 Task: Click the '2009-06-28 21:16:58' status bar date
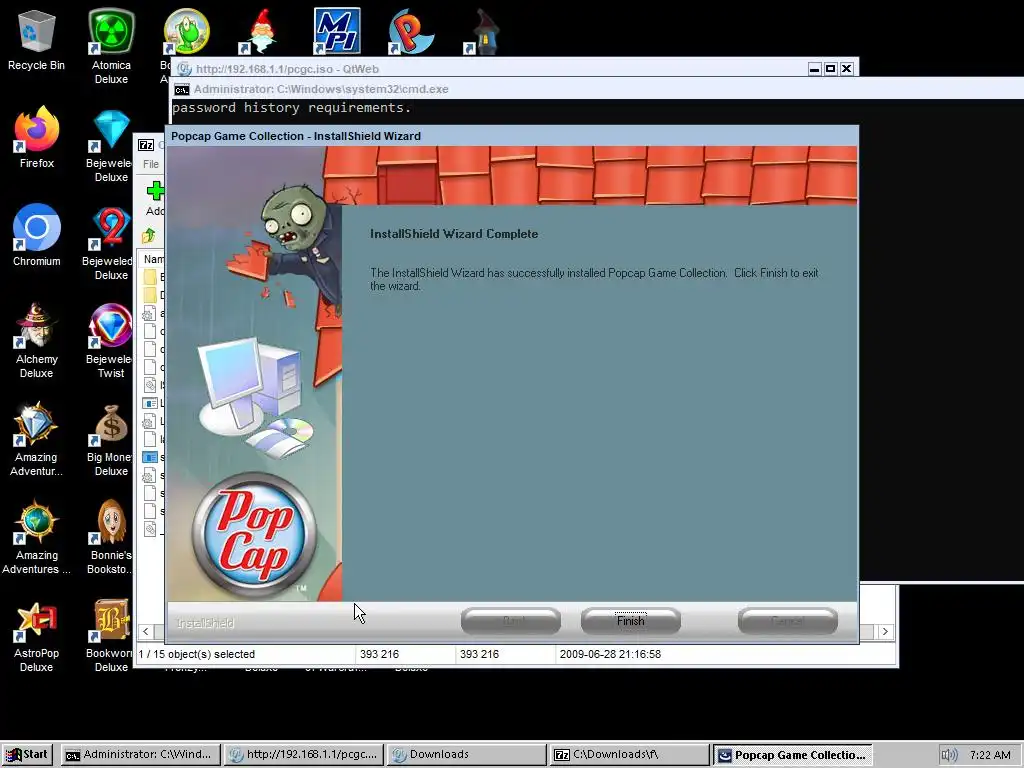(610, 654)
